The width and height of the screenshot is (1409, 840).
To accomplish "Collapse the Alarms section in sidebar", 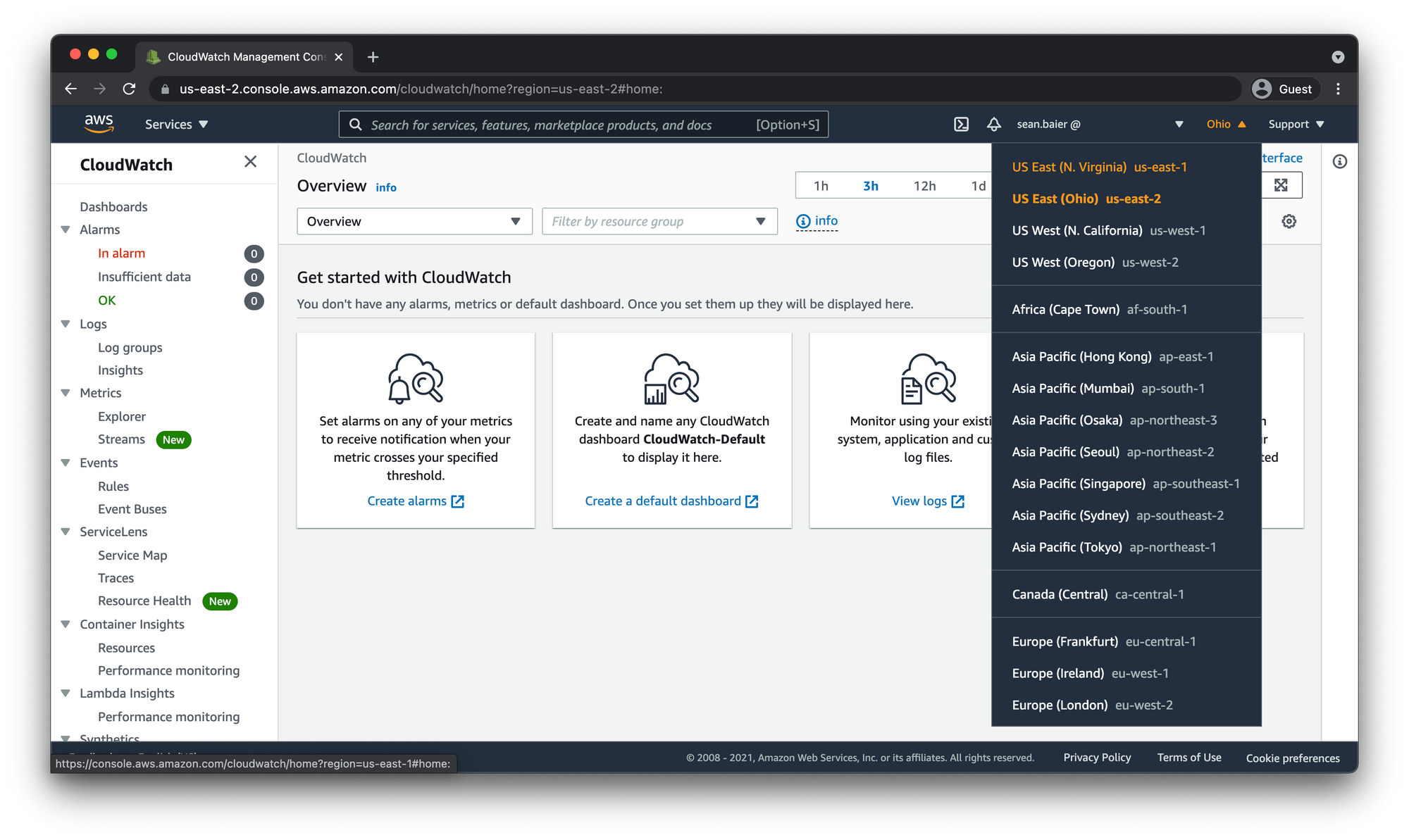I will 66,230.
